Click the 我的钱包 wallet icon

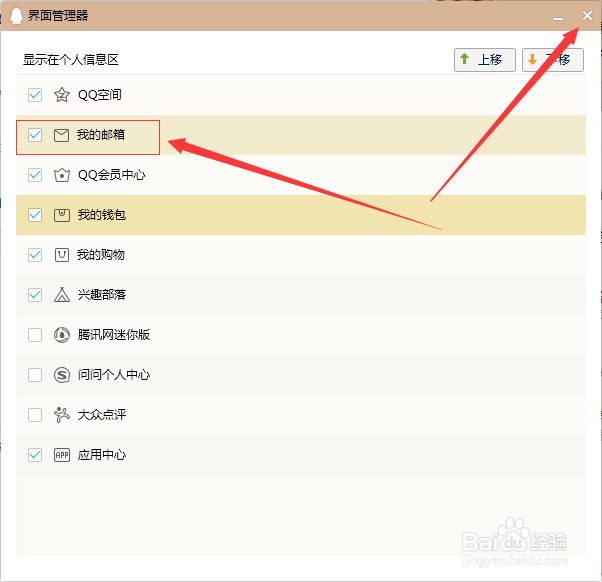[x=61, y=215]
